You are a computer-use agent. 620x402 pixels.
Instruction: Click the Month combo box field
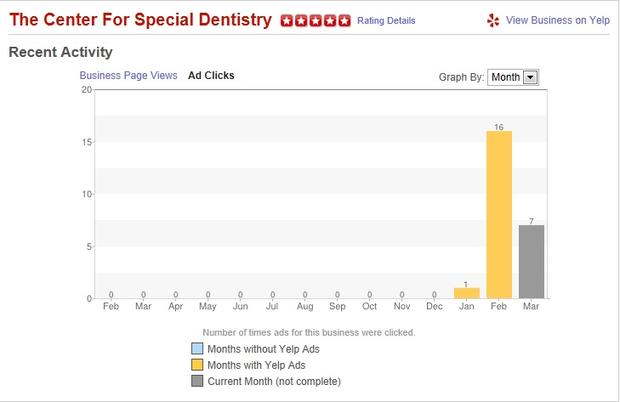click(513, 77)
